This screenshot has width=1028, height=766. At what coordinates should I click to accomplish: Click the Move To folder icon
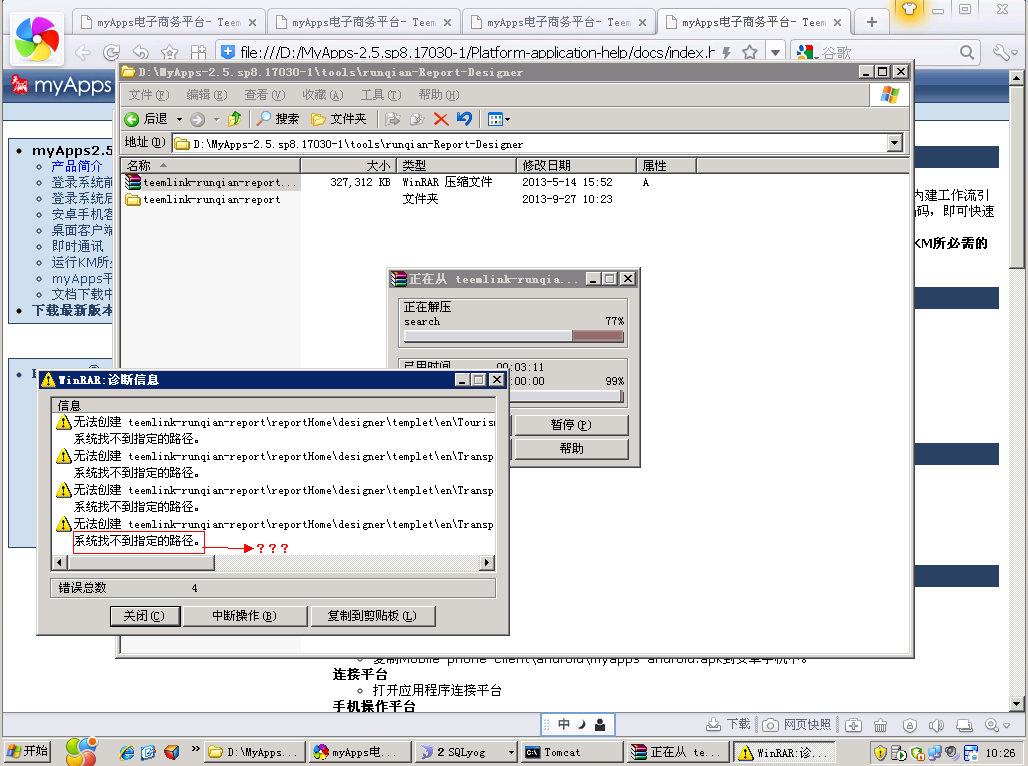pos(393,119)
